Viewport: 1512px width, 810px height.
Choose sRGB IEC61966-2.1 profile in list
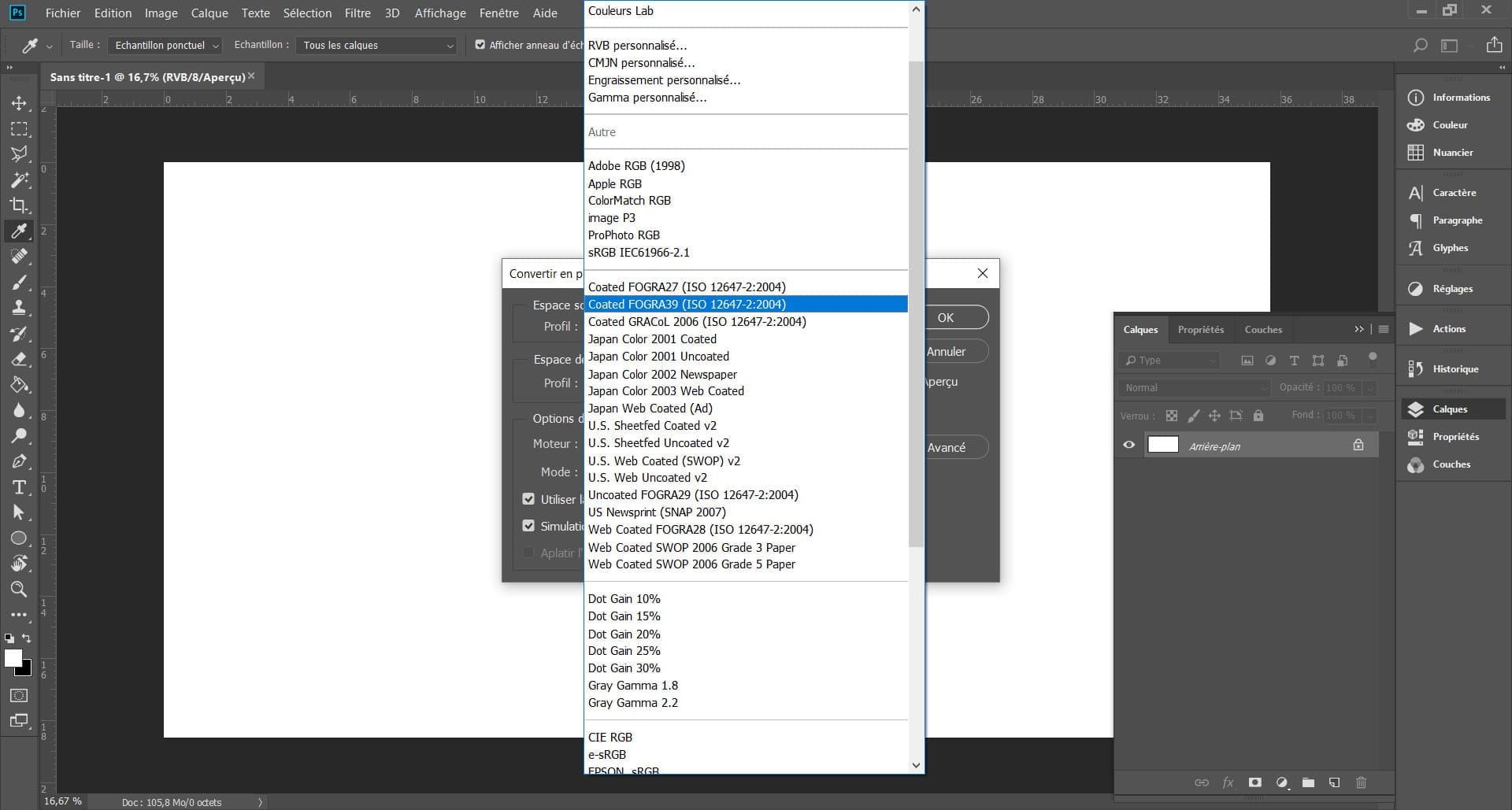click(x=746, y=253)
